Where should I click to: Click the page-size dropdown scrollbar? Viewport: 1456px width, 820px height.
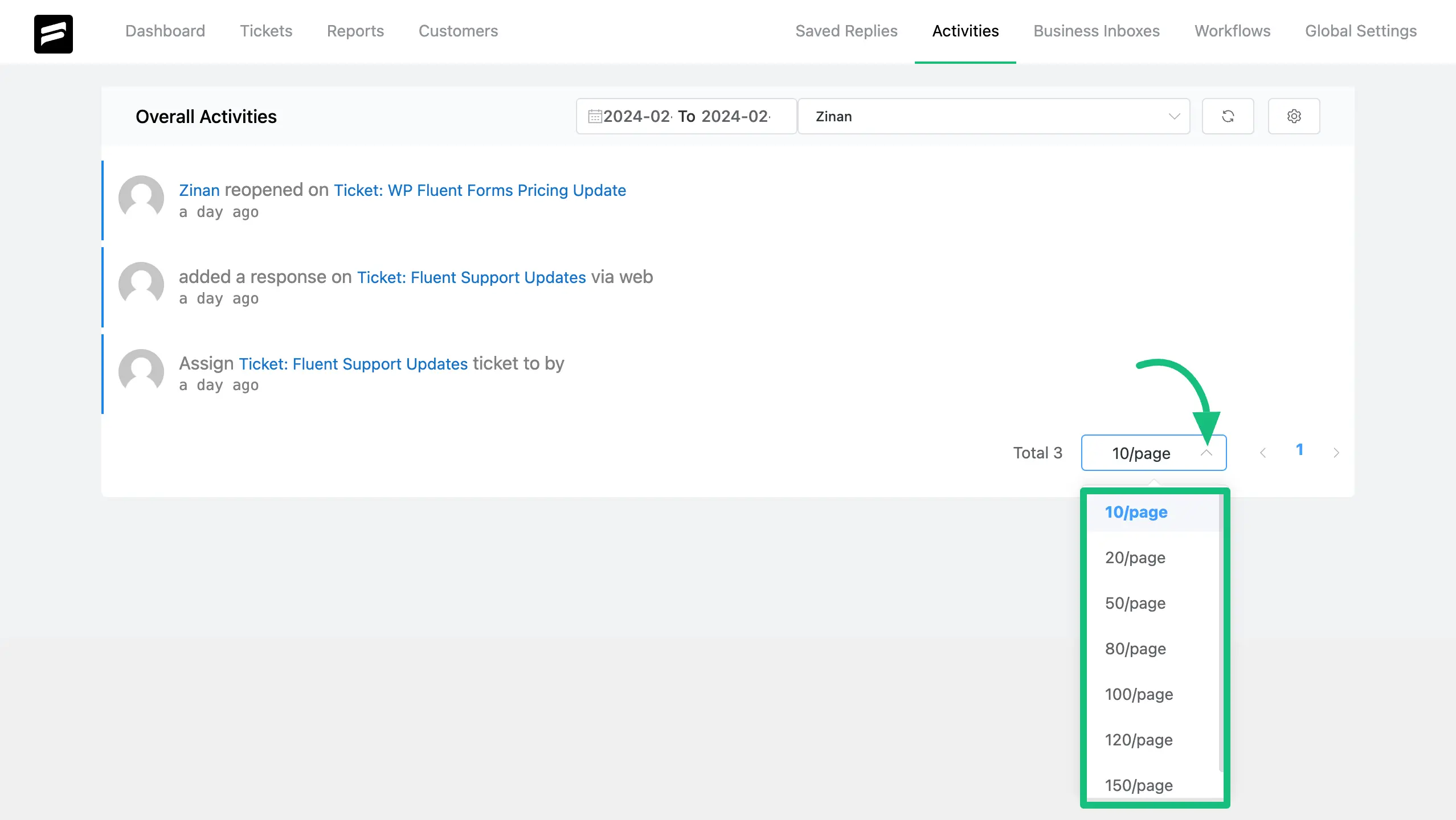[x=1221, y=632]
